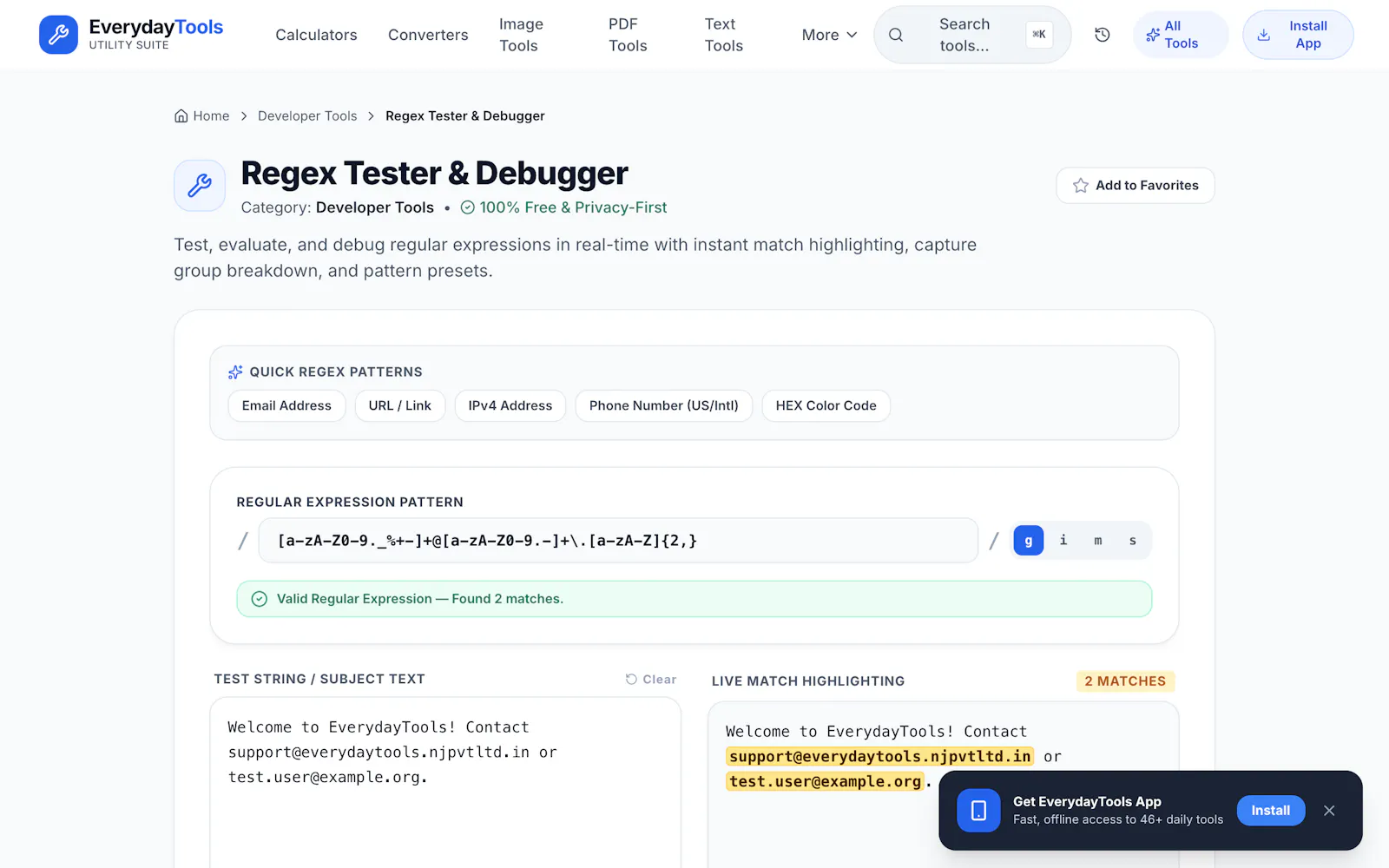Toggle the dotall 's' flag

(1133, 541)
